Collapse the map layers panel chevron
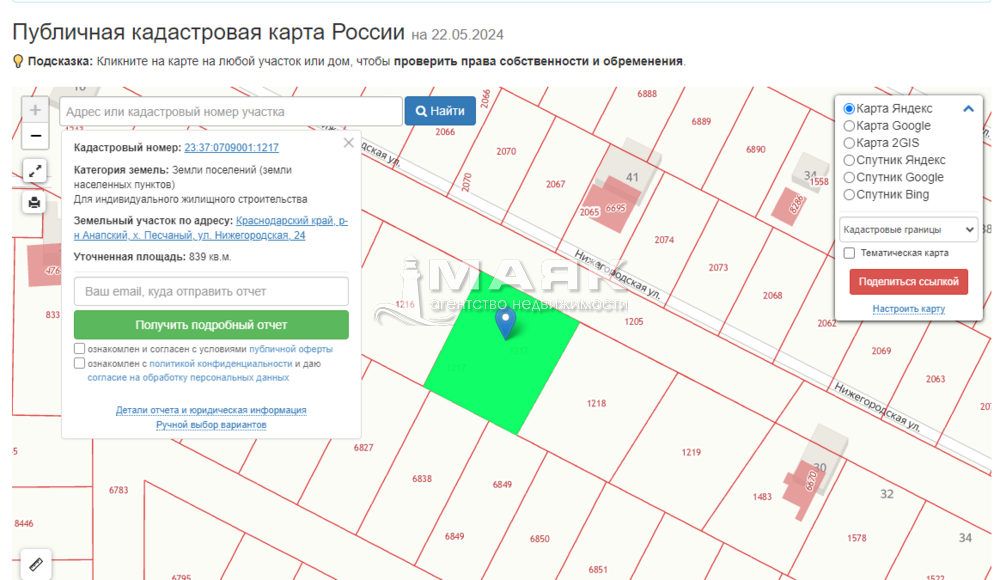 click(968, 109)
